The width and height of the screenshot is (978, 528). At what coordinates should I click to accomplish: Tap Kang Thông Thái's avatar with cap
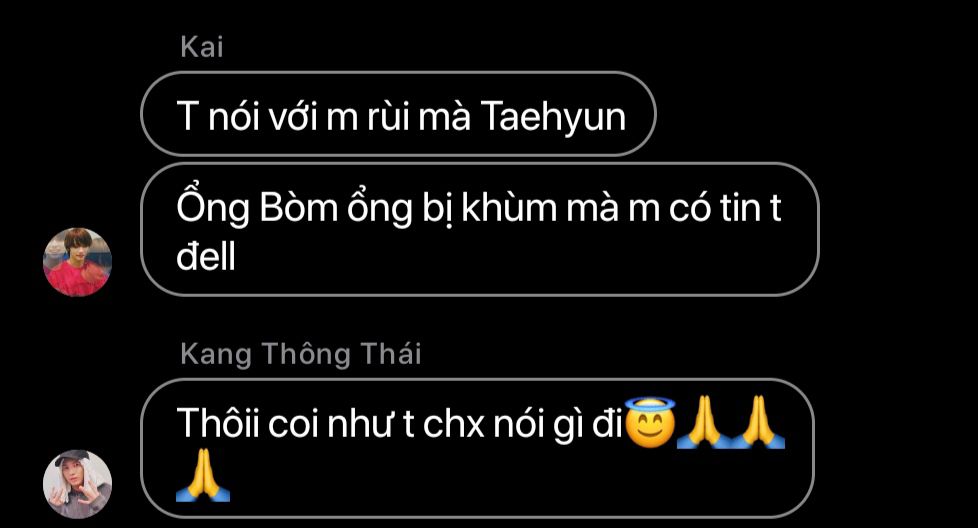click(77, 484)
